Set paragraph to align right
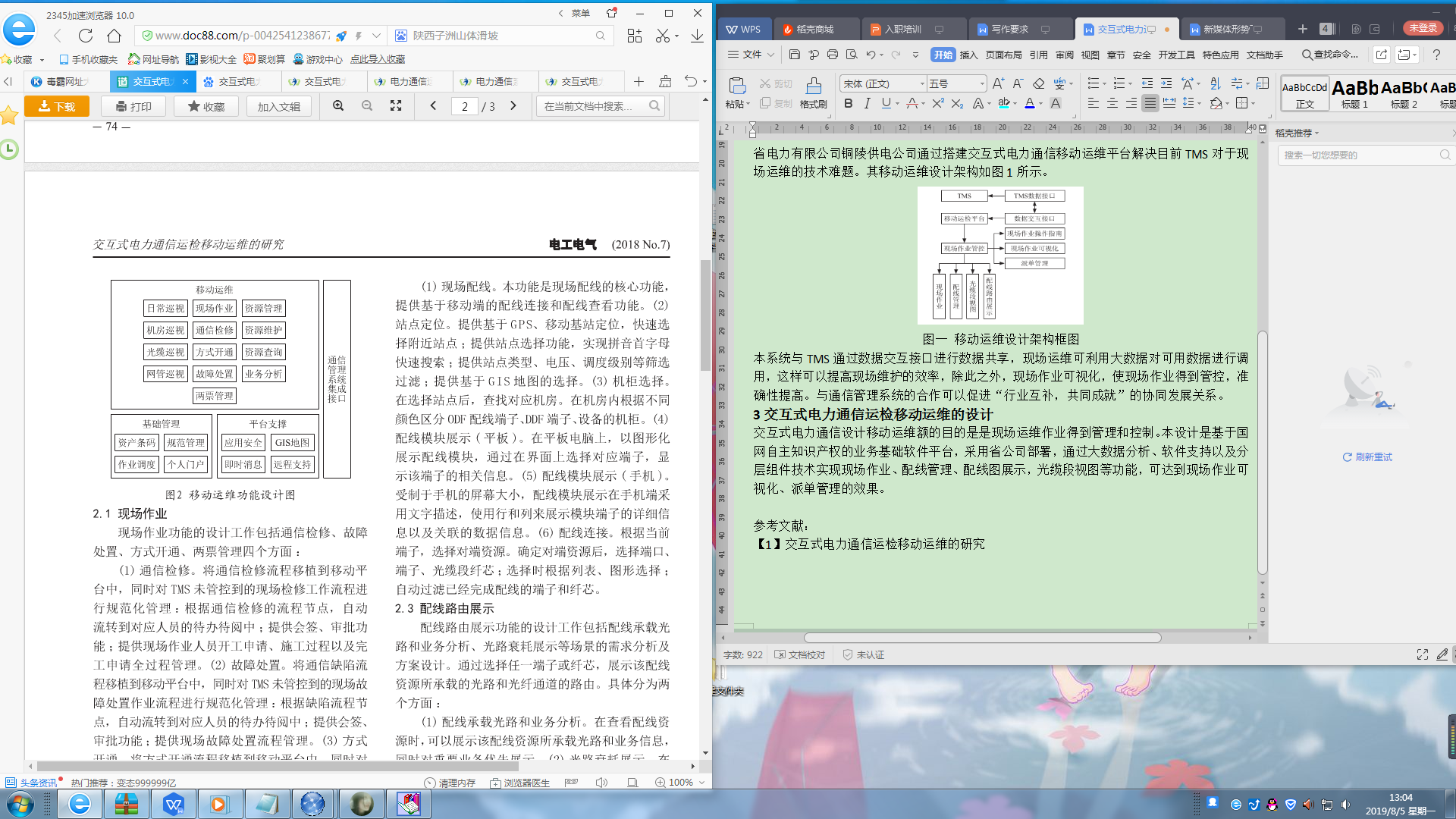 pos(1131,103)
